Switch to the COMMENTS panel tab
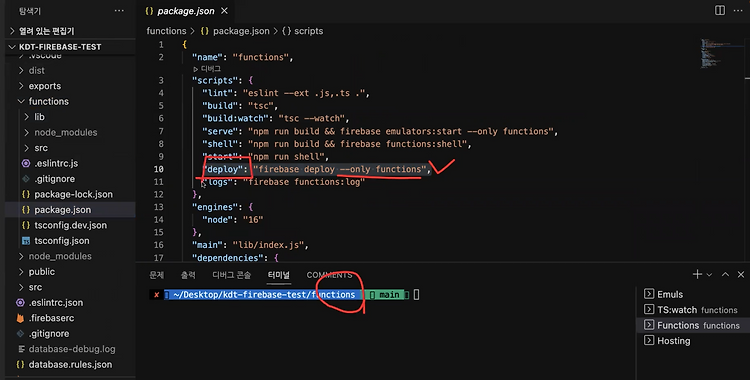The width and height of the screenshot is (750, 380). 330,275
